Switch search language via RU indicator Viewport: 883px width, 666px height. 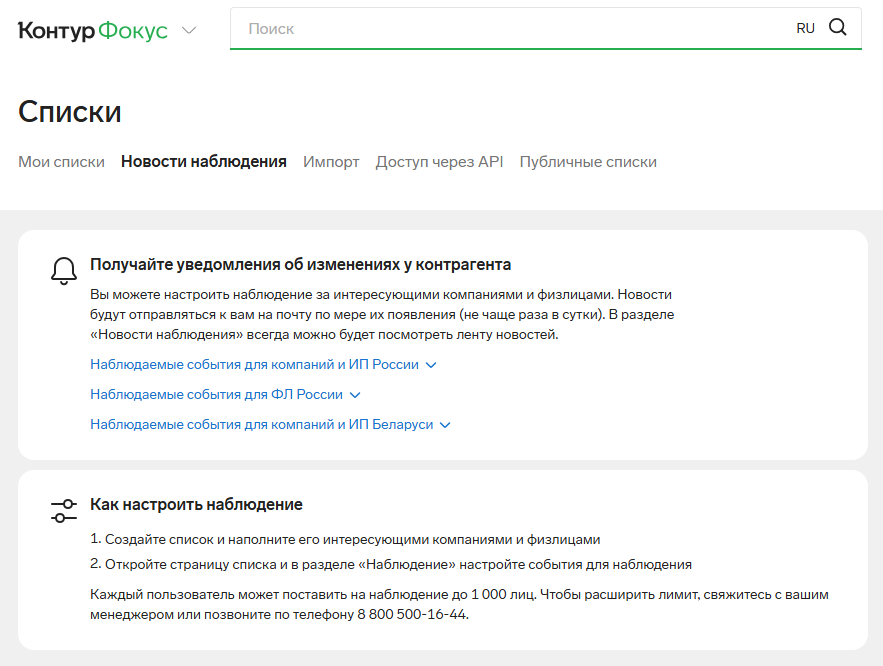805,28
